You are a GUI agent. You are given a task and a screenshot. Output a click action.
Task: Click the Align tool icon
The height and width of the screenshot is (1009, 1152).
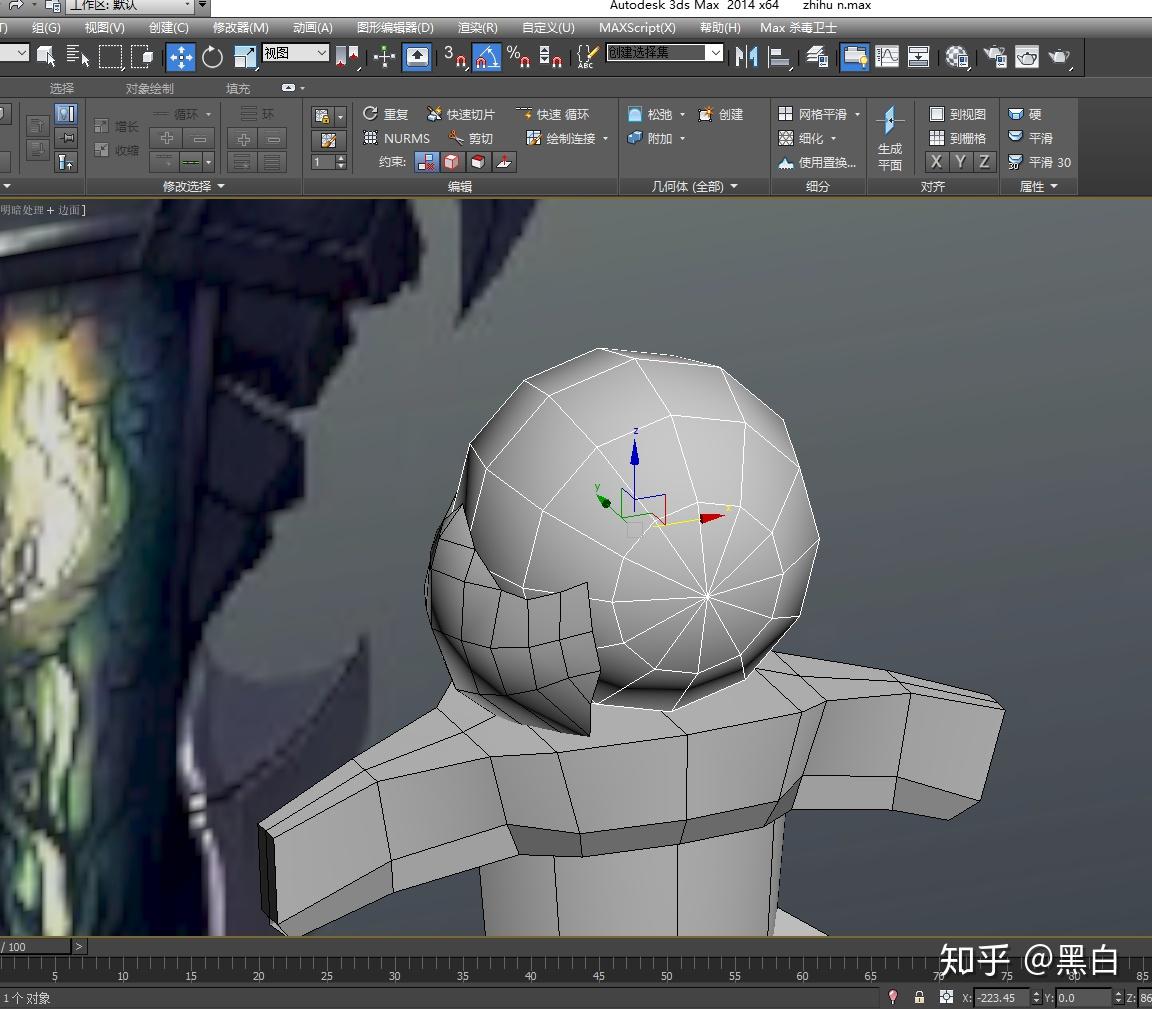779,57
